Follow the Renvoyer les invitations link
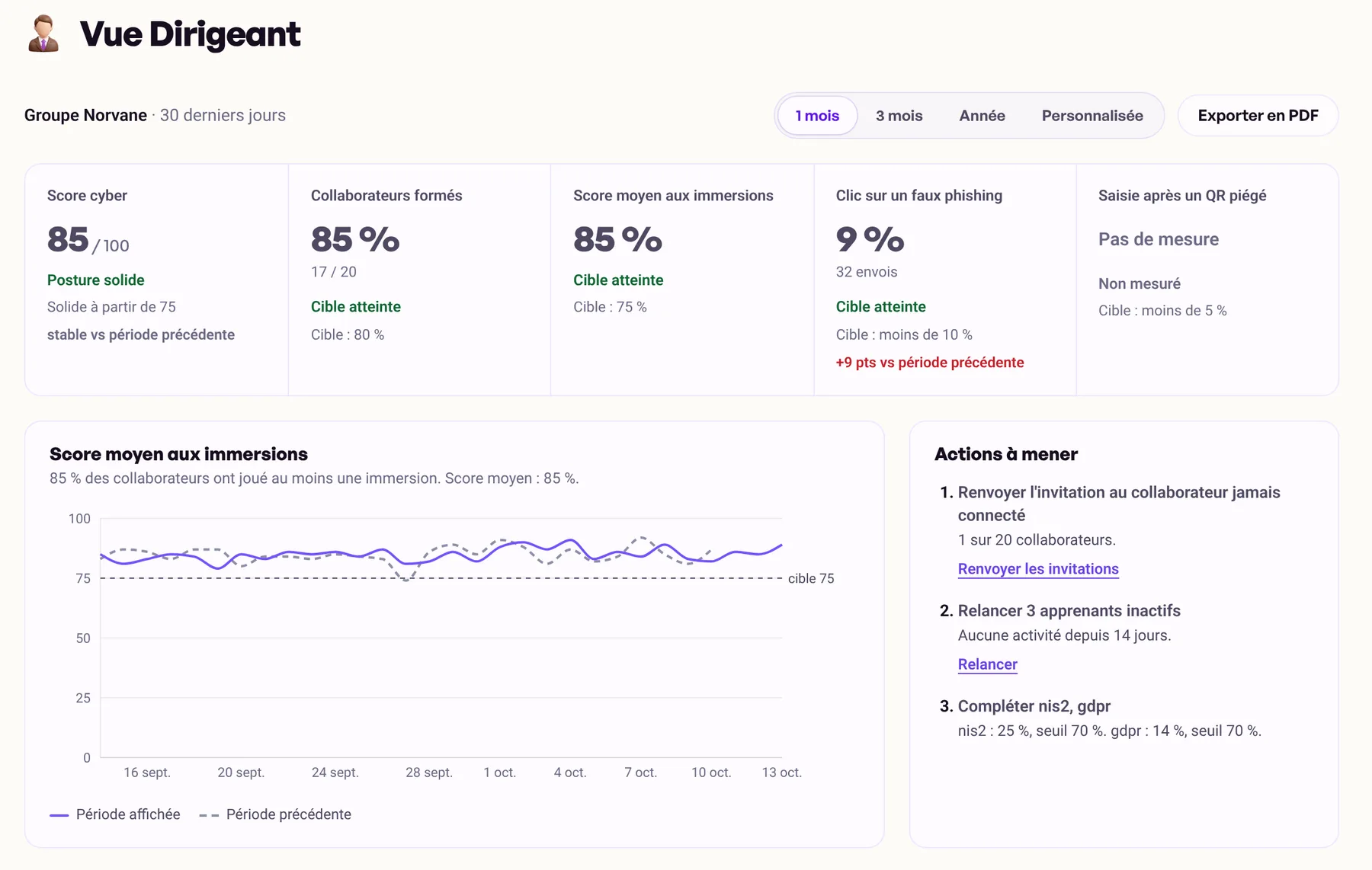1372x870 pixels. pos(1038,569)
